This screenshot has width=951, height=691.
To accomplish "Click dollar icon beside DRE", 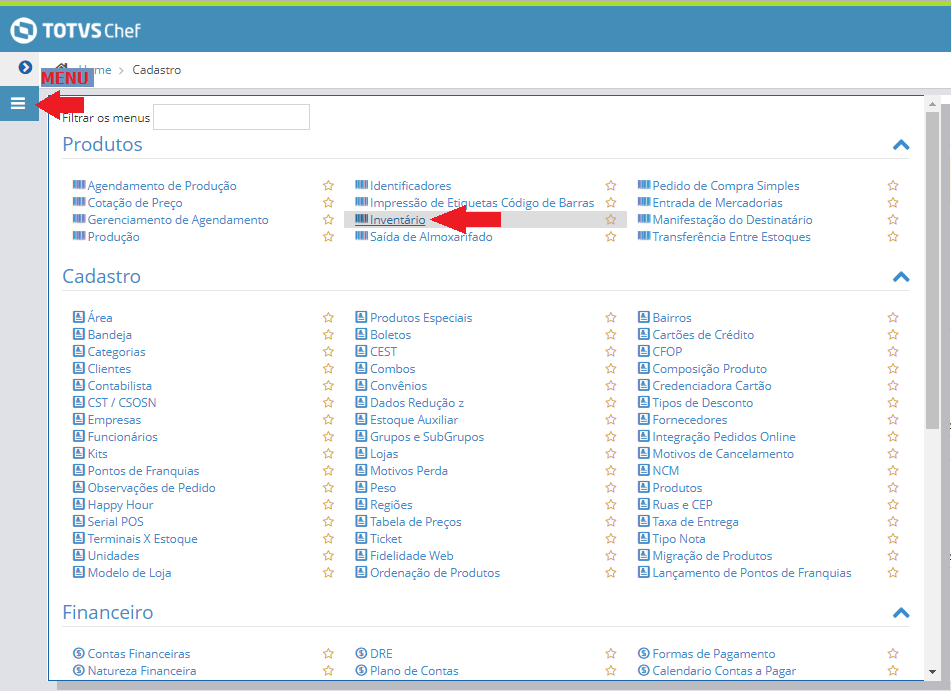I will point(361,653).
